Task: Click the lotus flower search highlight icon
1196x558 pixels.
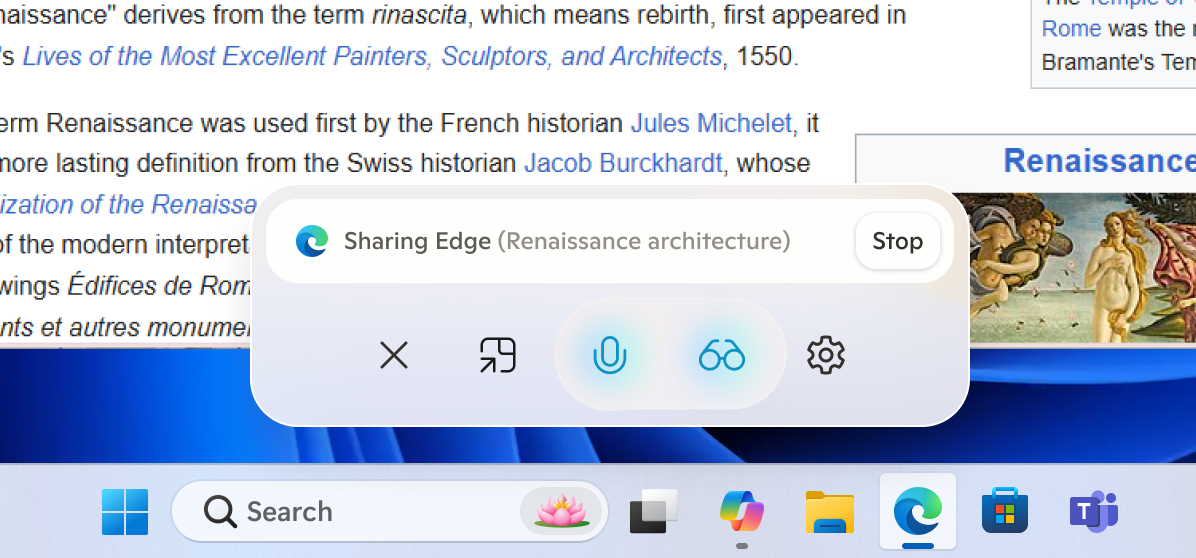Action: pos(562,512)
